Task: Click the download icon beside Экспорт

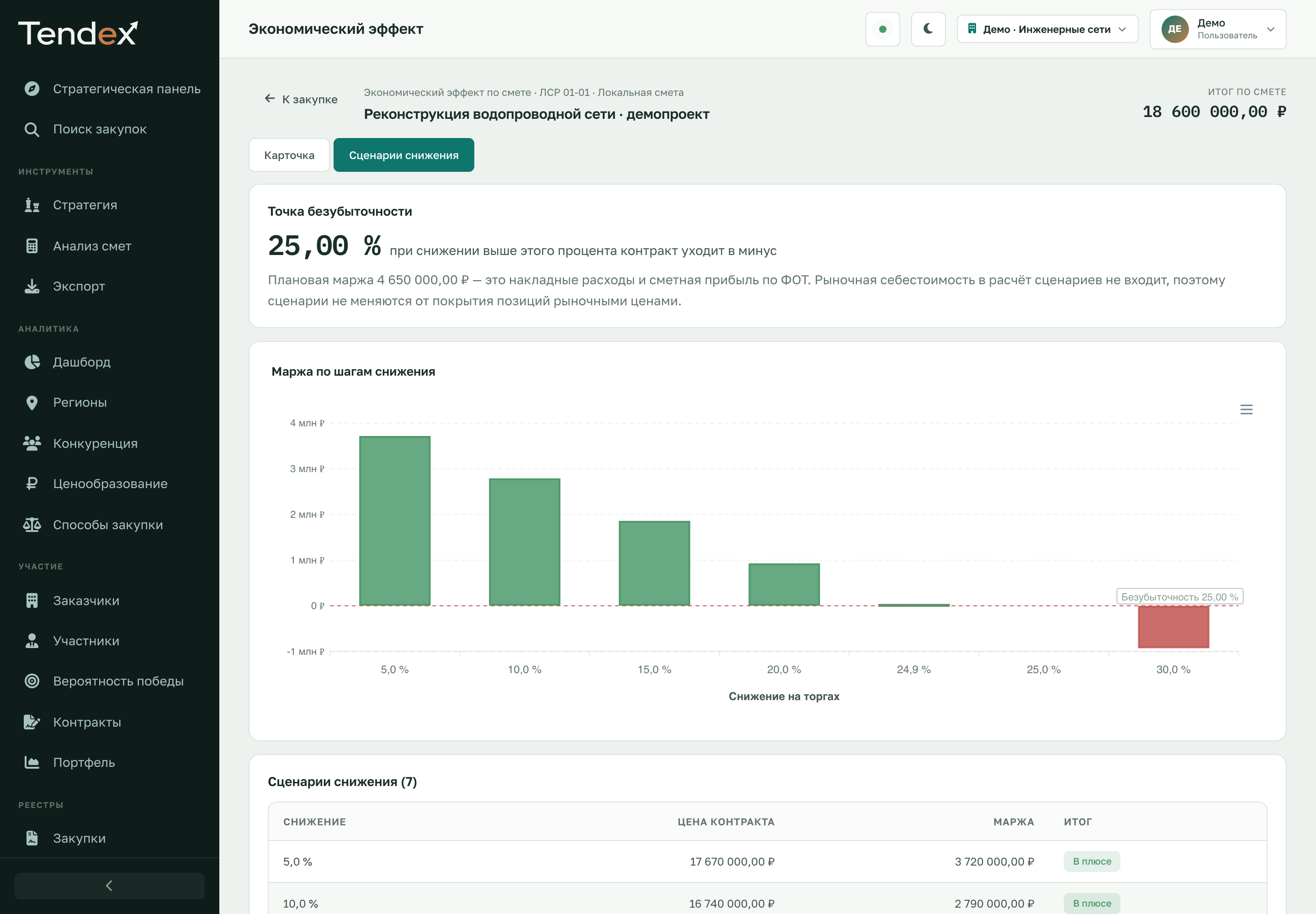Action: click(x=32, y=287)
